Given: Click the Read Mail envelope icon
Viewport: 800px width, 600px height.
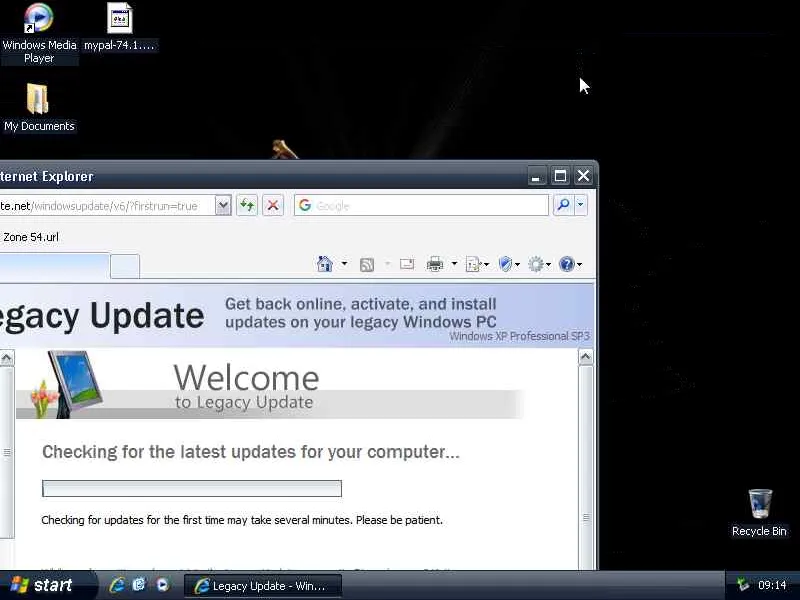Looking at the screenshot, I should pos(407,264).
